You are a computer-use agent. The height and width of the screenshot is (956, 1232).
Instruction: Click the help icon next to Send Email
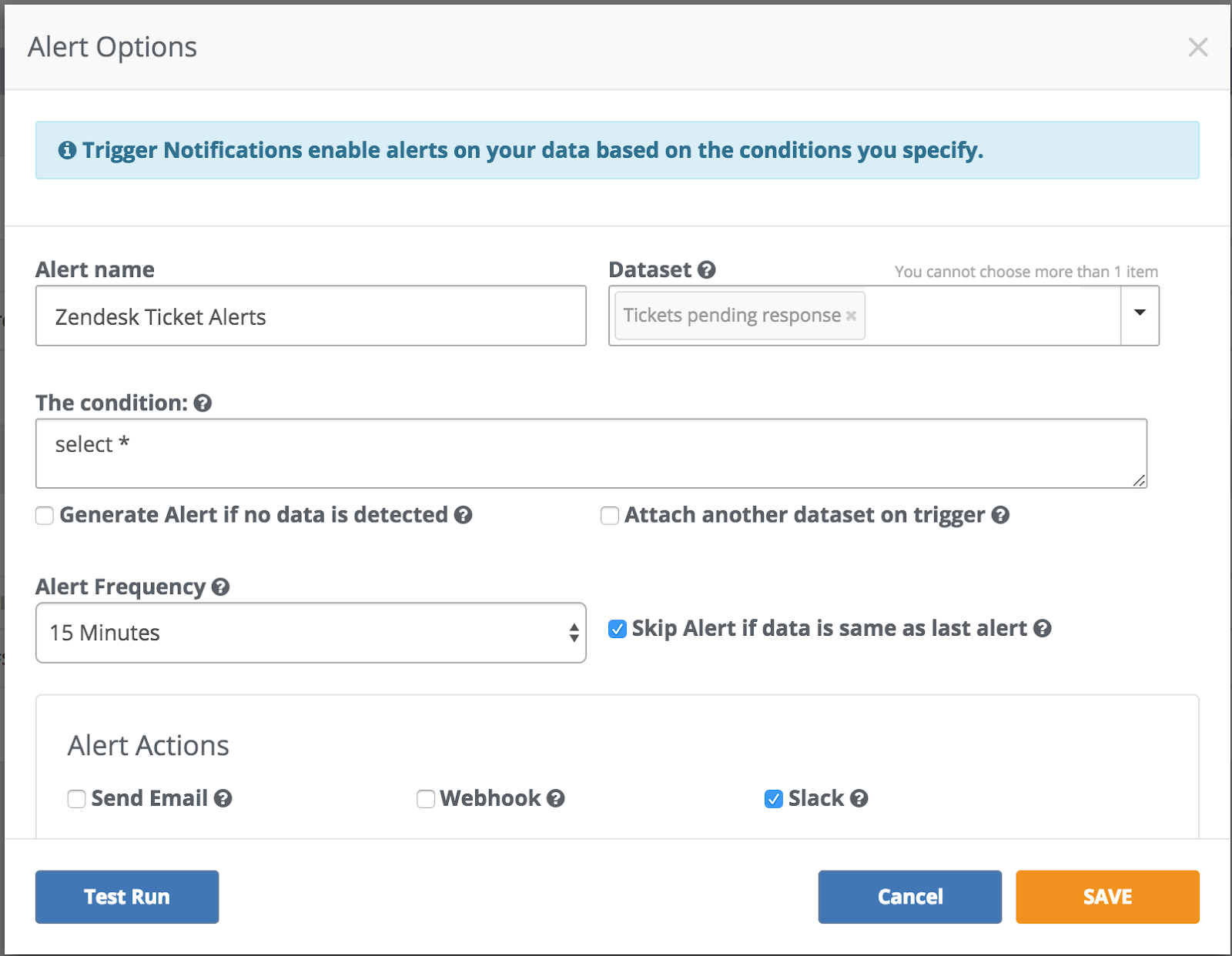(224, 799)
